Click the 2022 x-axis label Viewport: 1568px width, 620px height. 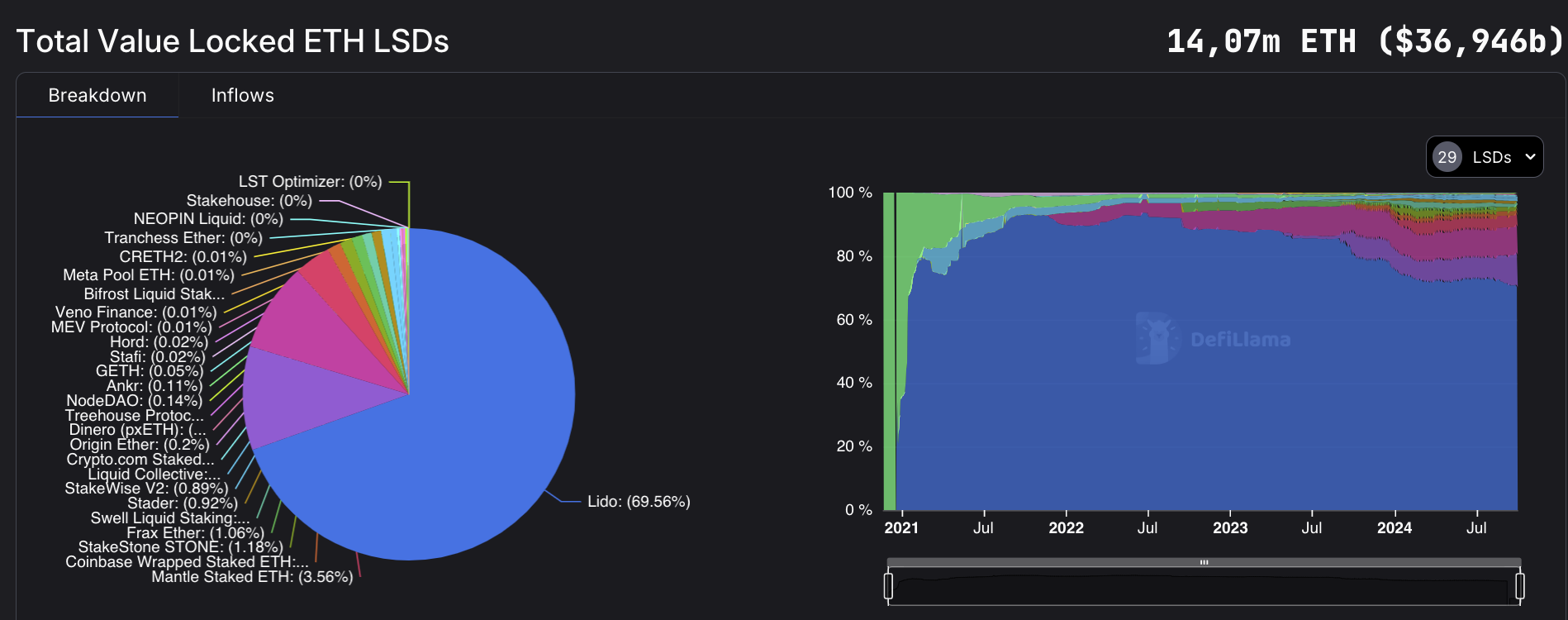(1066, 528)
